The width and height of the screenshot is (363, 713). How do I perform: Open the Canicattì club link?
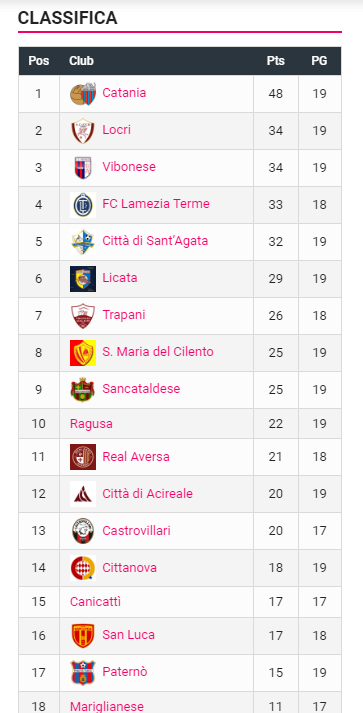[x=96, y=602]
